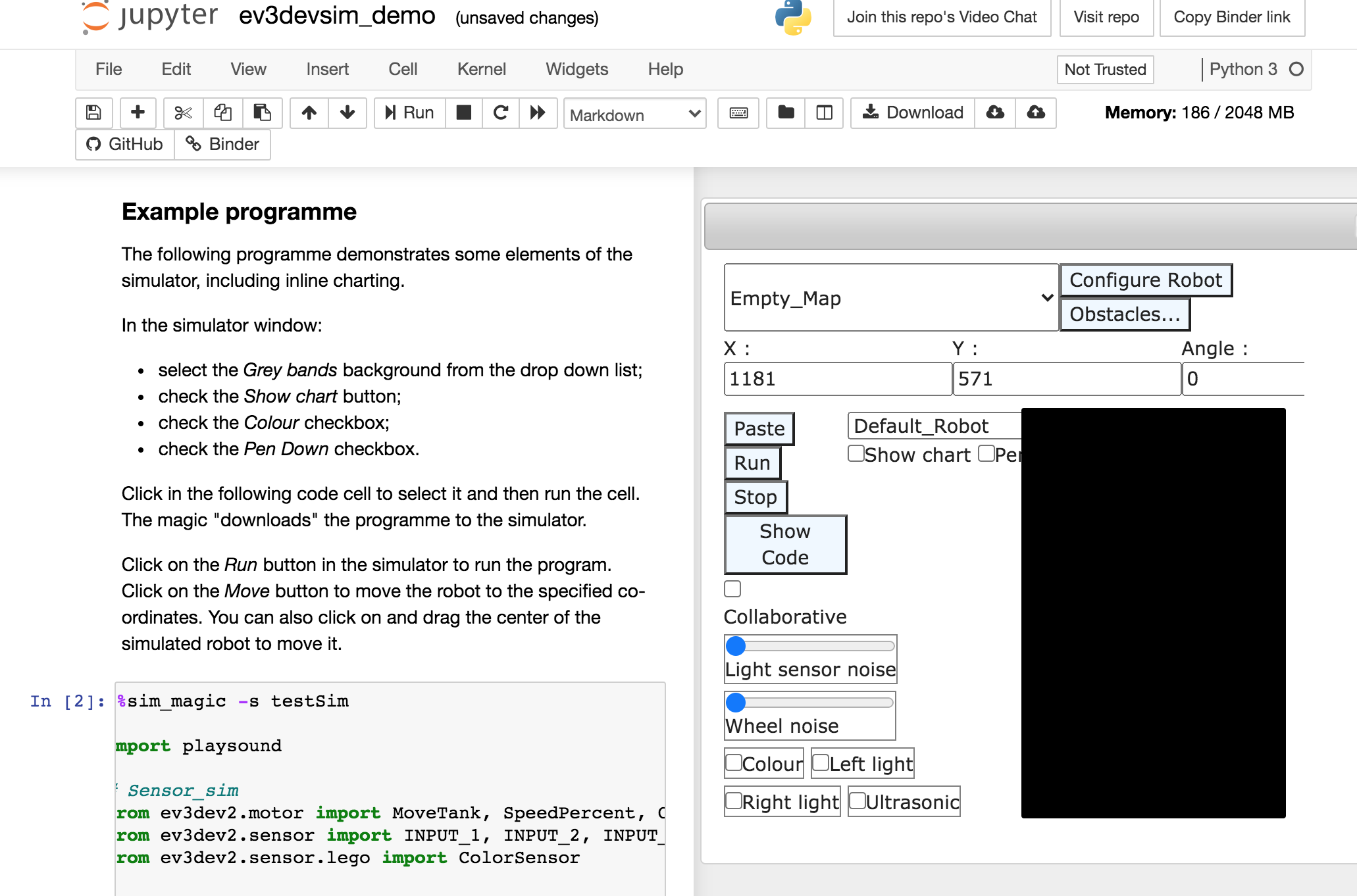Restart and run all fast-forward icon
The image size is (1357, 896).
538,112
